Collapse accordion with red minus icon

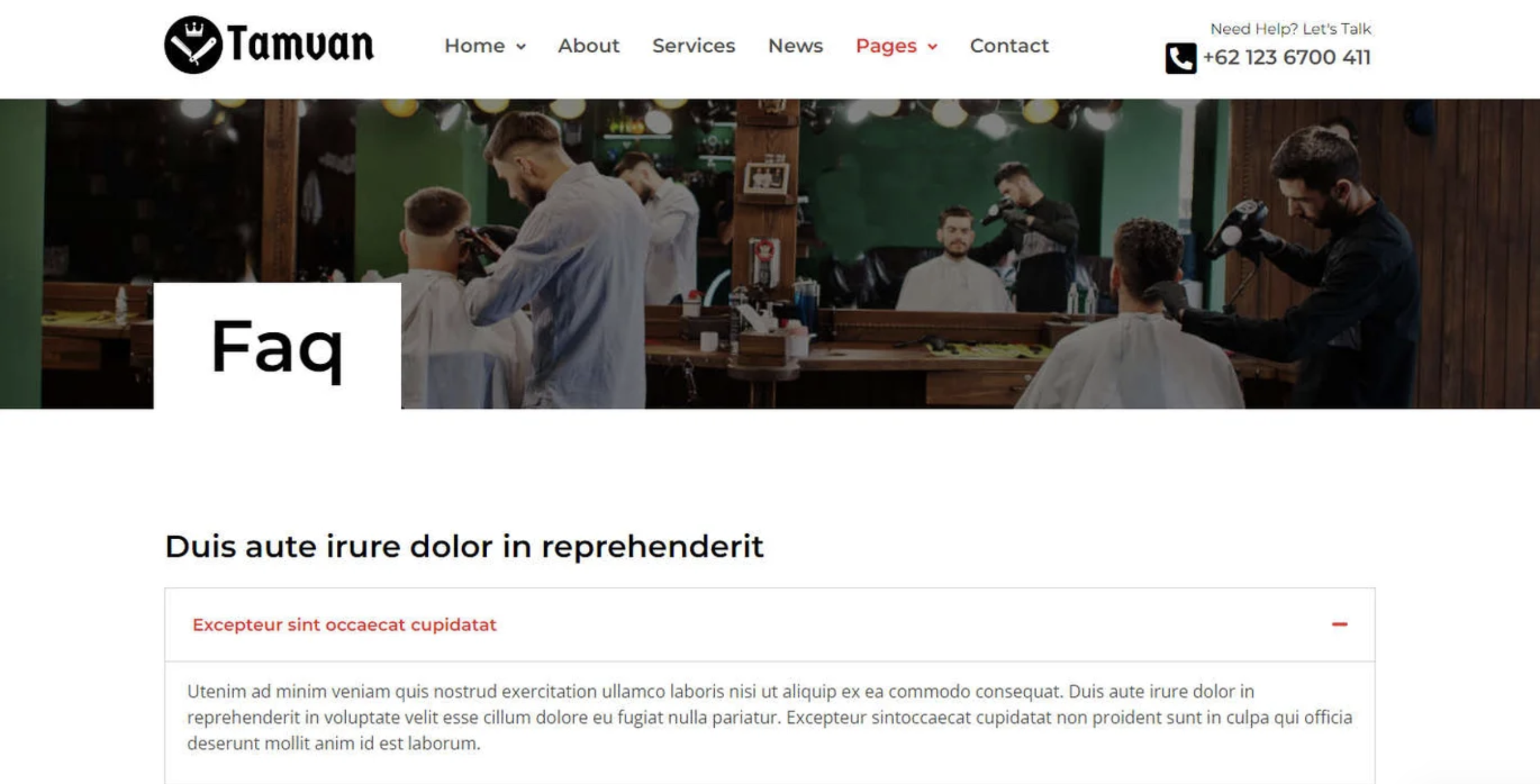pyautogui.click(x=1339, y=624)
